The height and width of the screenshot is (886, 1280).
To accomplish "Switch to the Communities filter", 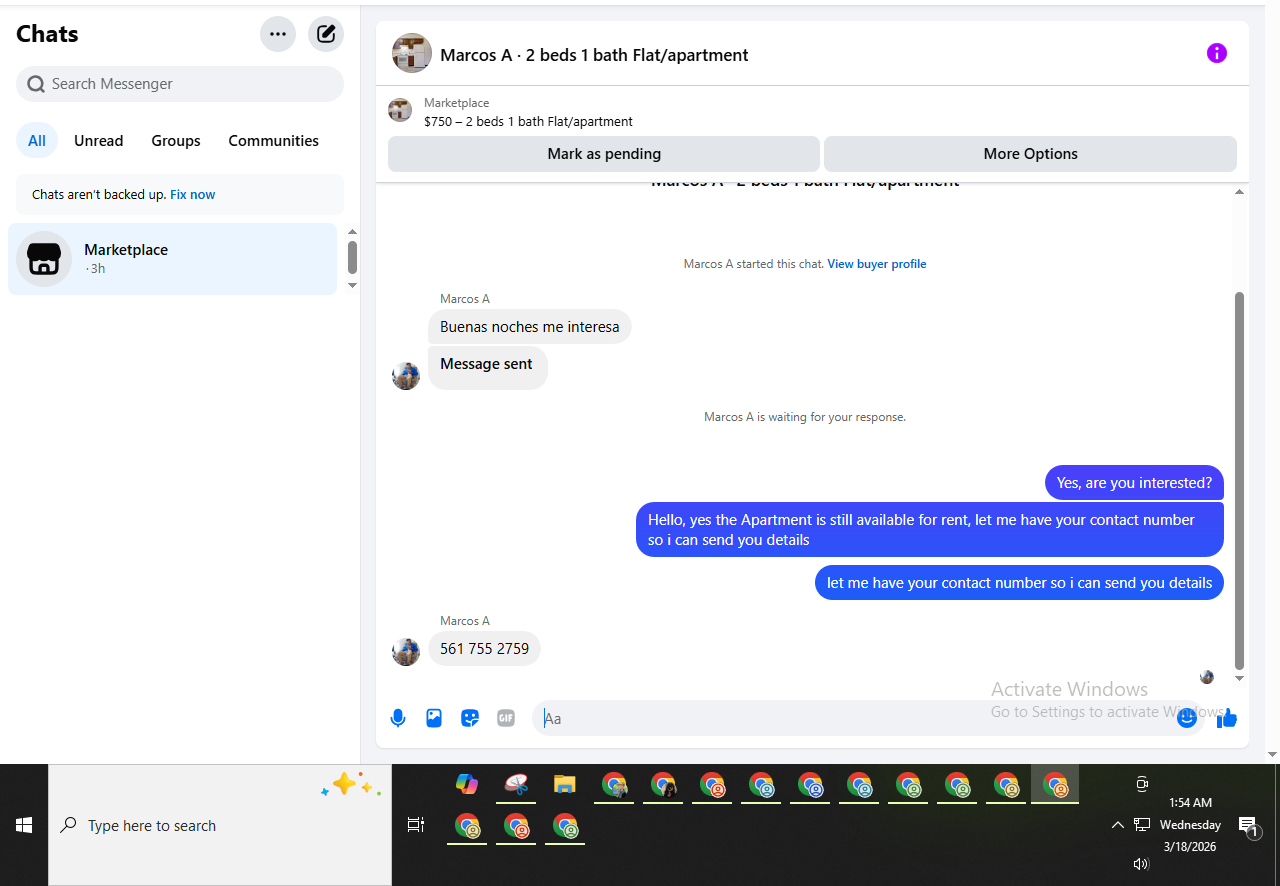I will (274, 141).
